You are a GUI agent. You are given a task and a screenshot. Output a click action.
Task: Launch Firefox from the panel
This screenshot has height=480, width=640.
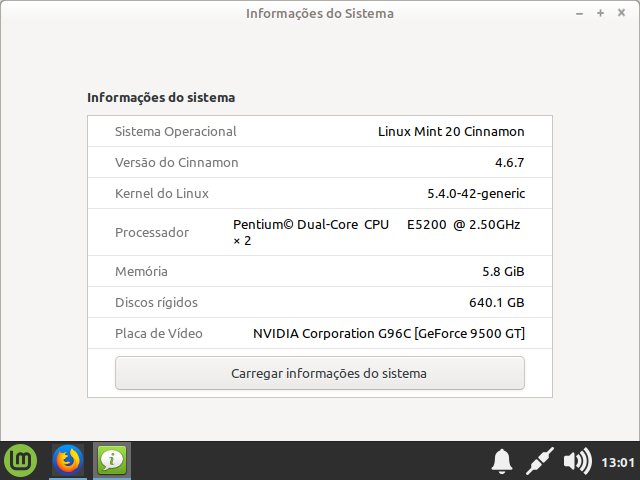(68, 460)
